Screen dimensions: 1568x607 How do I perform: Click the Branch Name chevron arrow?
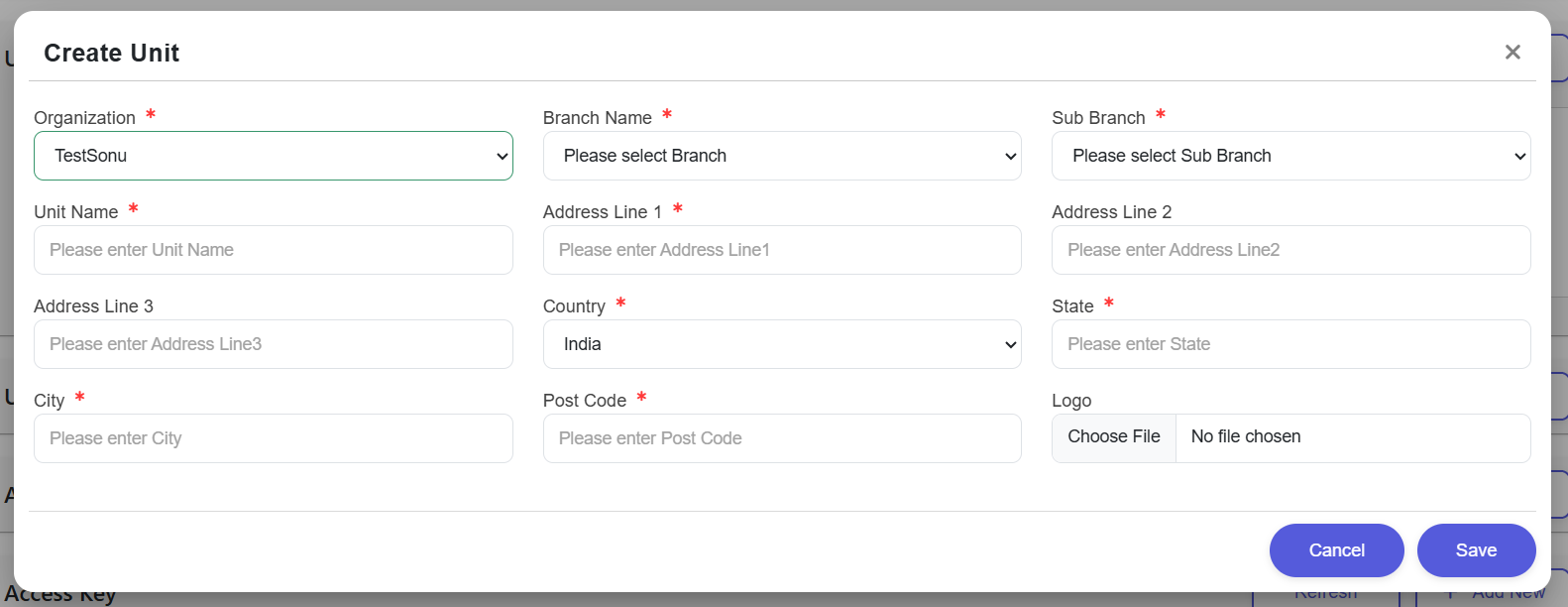pyautogui.click(x=1010, y=157)
